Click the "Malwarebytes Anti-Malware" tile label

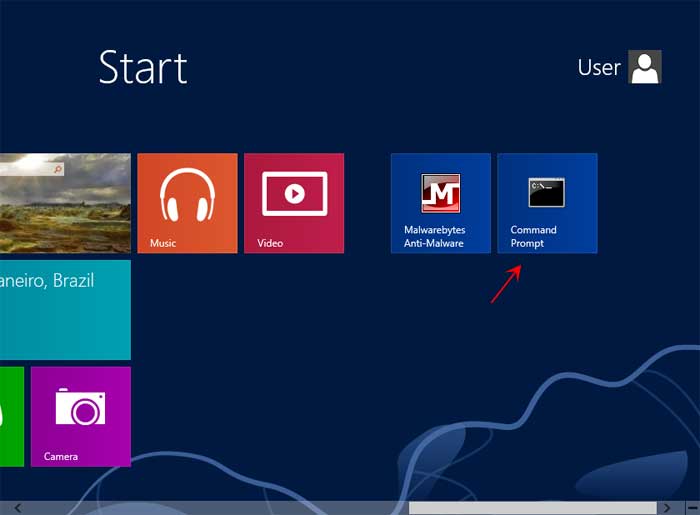(434, 236)
